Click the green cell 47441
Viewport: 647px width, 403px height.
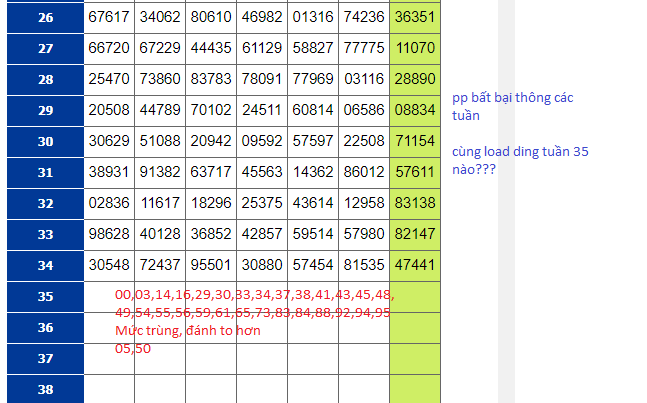pyautogui.click(x=414, y=265)
